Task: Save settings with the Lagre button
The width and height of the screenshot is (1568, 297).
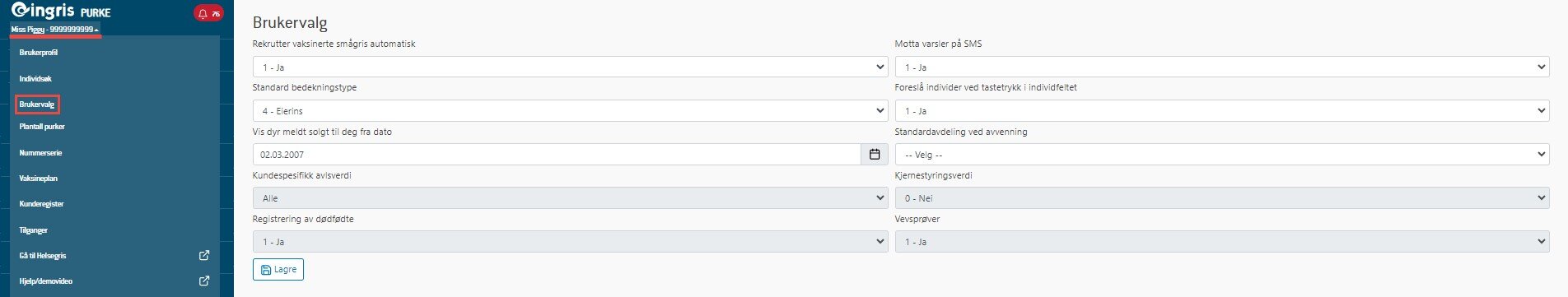Action: pyautogui.click(x=278, y=270)
